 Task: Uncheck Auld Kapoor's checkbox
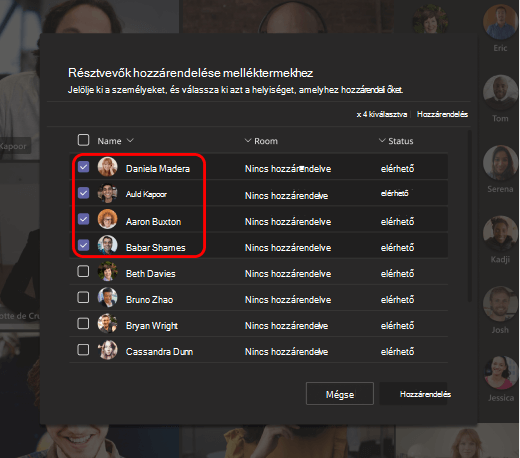point(83,193)
